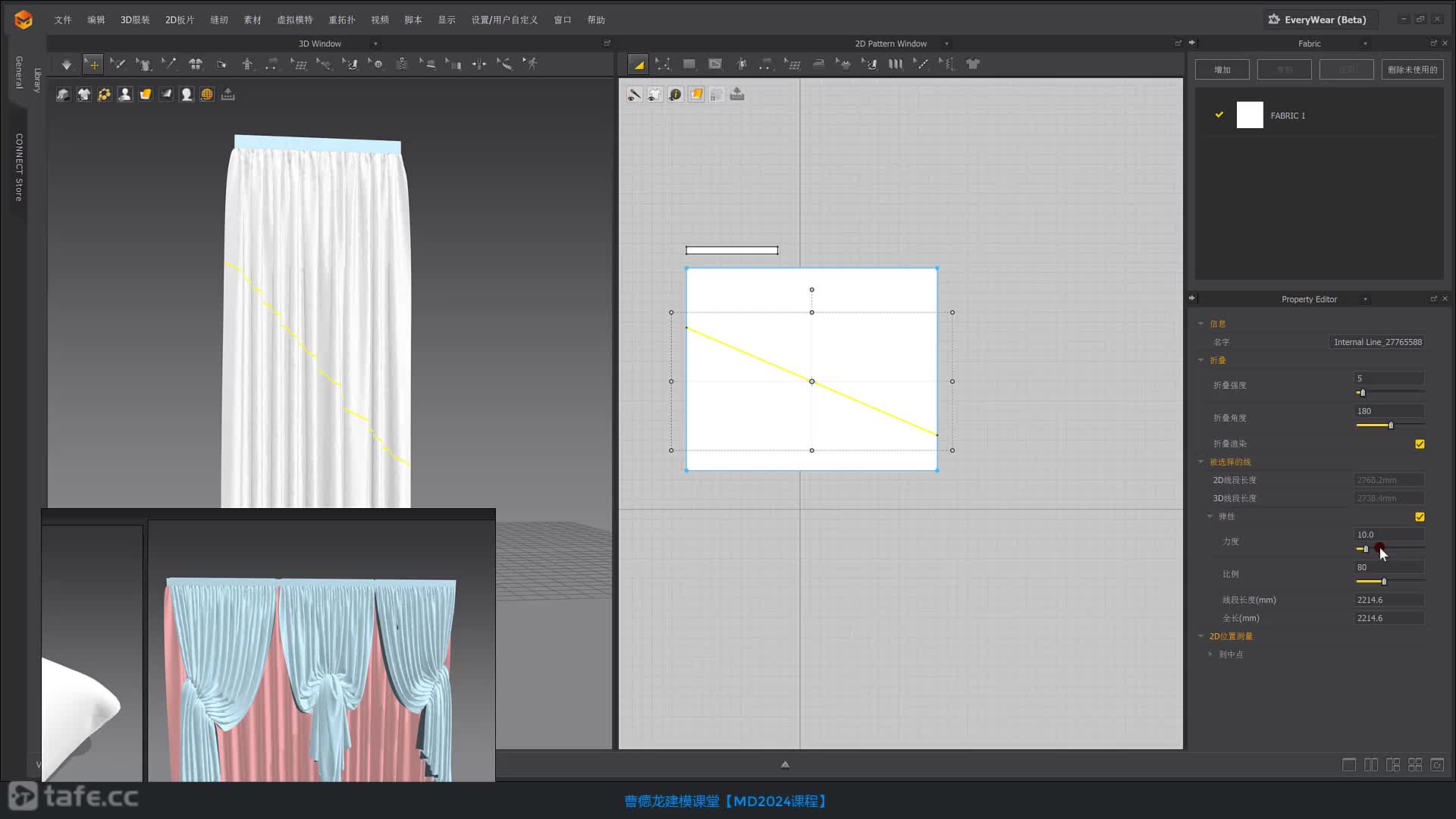Toggle the 折叠渲染 checkbox
Viewport: 1456px width, 819px height.
1420,444
